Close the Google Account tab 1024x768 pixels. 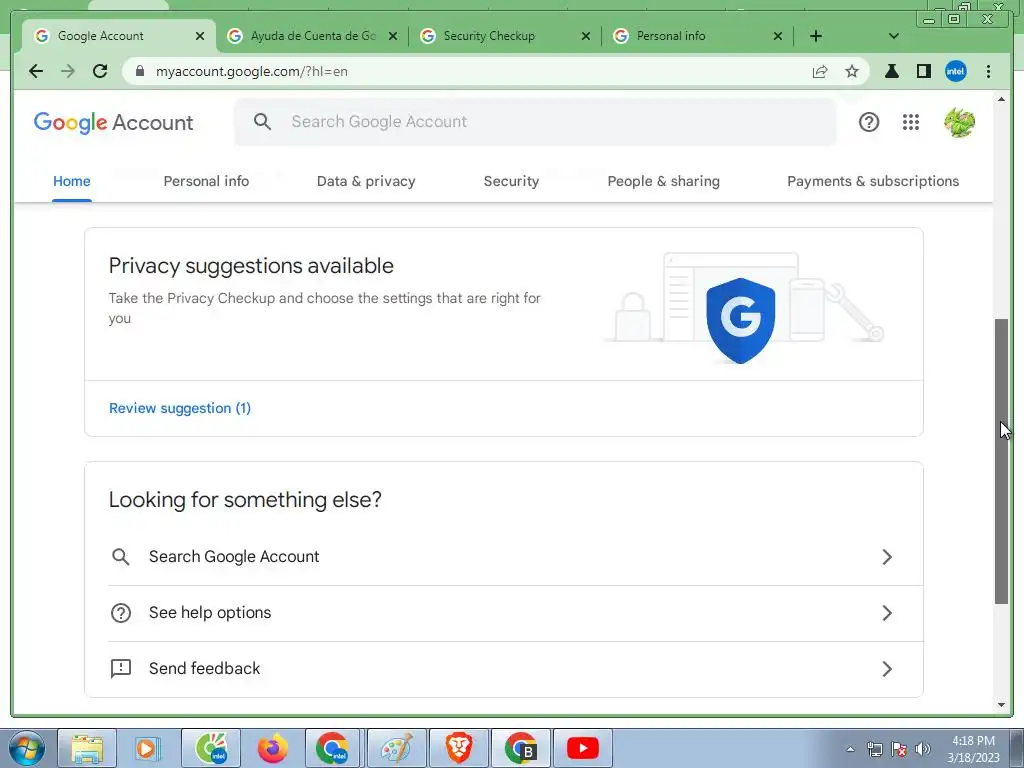pyautogui.click(x=200, y=36)
